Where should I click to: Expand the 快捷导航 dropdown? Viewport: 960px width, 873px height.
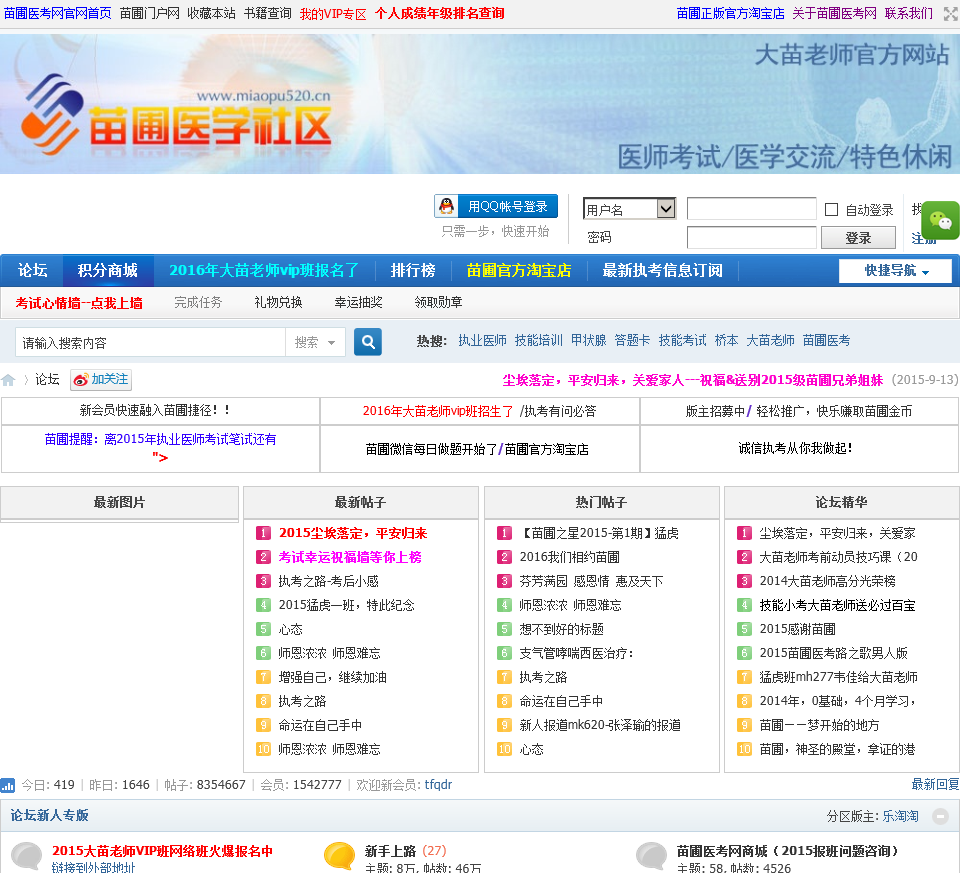(896, 271)
